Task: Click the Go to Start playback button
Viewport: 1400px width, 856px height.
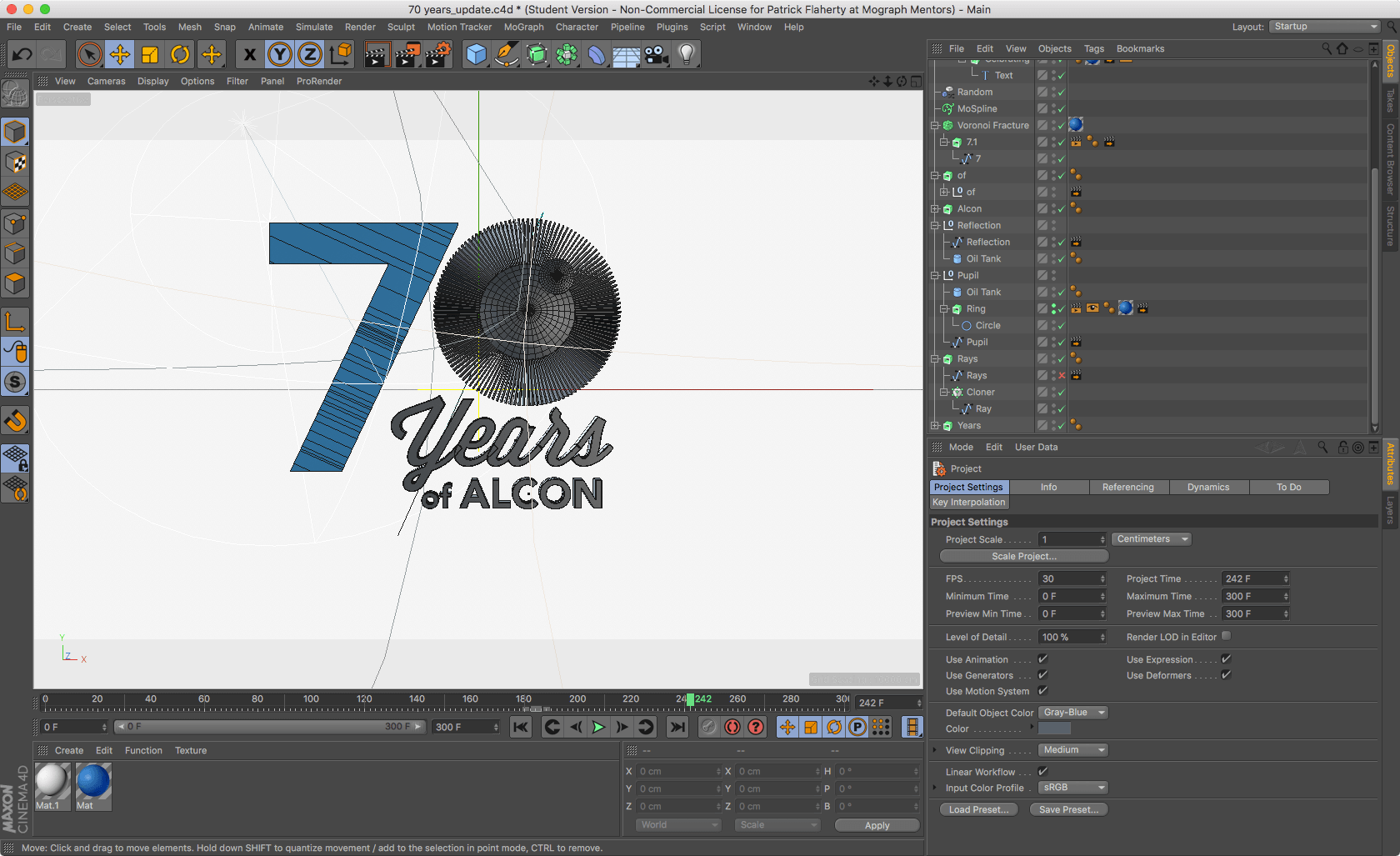Action: click(521, 727)
